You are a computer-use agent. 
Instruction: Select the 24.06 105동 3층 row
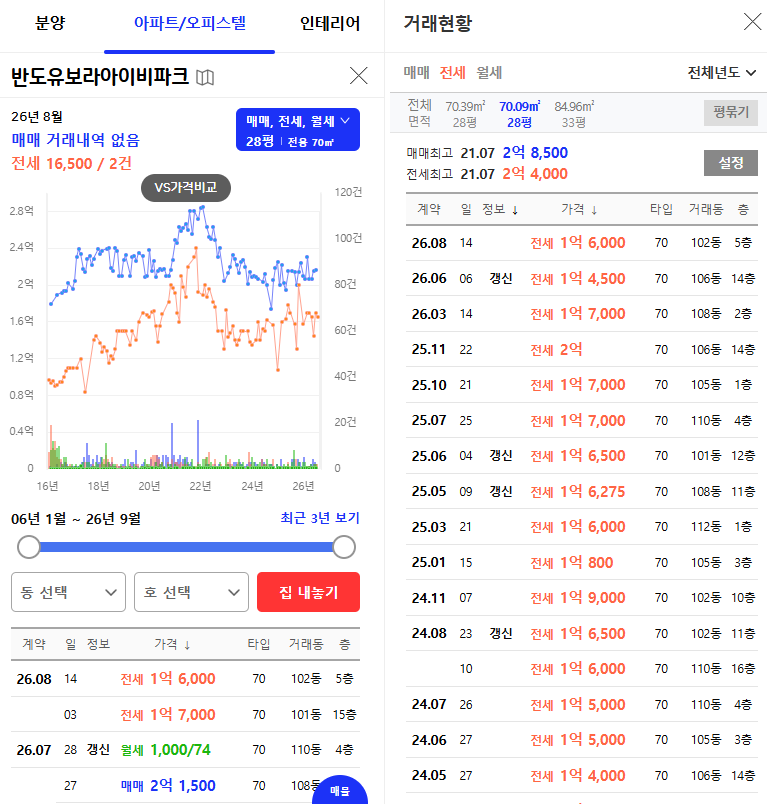[x=582, y=740]
